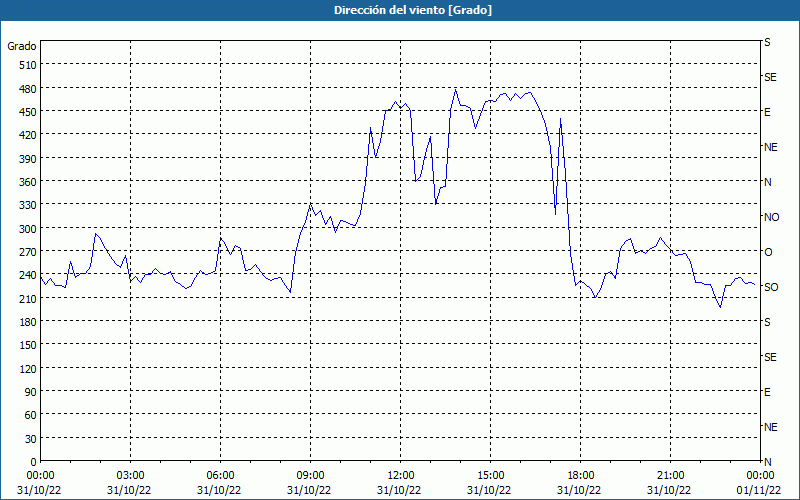The height and width of the screenshot is (500, 800).
Task: Click the 240 value on the y-axis
Action: (x=28, y=276)
